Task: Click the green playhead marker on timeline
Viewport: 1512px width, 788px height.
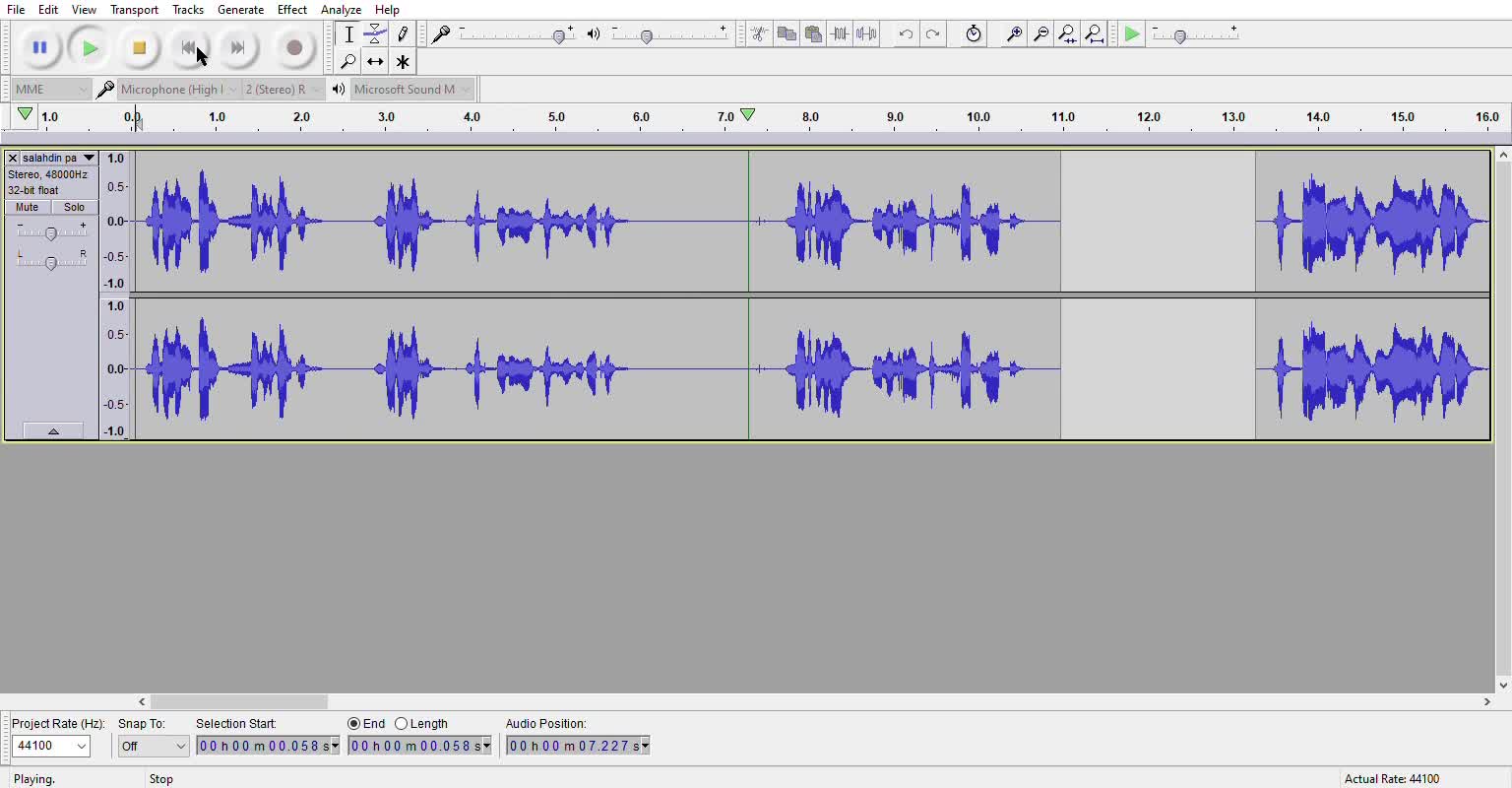Action: coord(748,115)
